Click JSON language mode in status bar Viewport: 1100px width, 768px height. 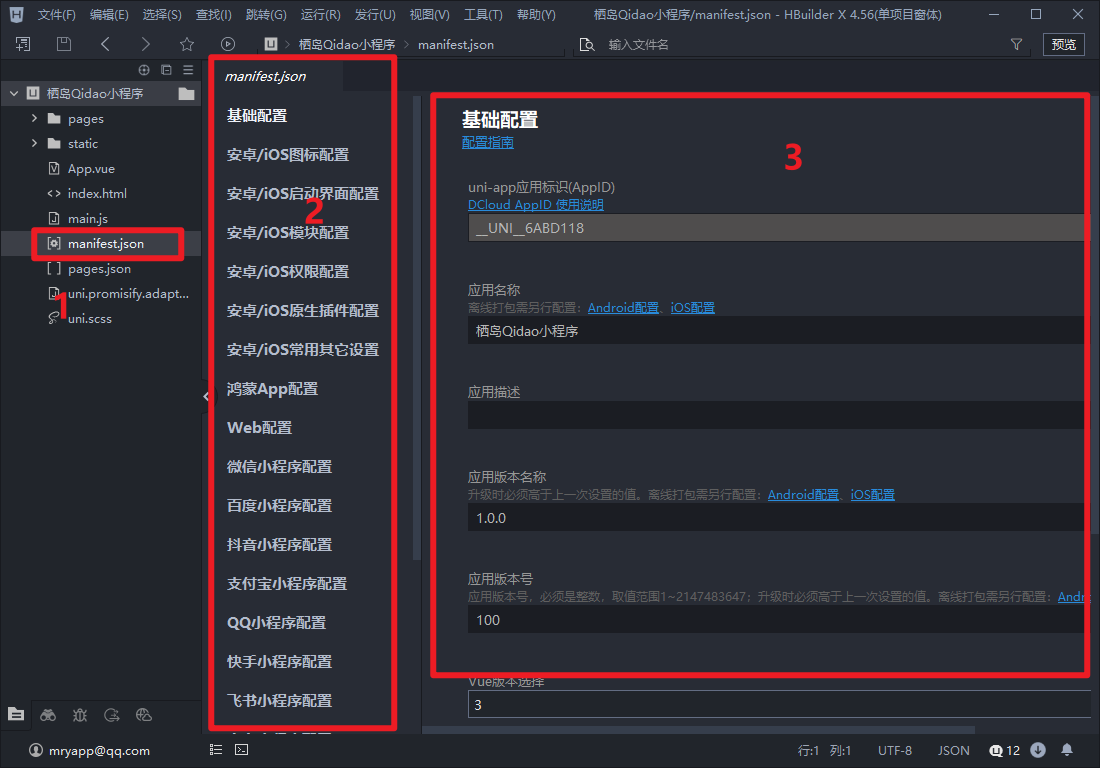point(953,750)
